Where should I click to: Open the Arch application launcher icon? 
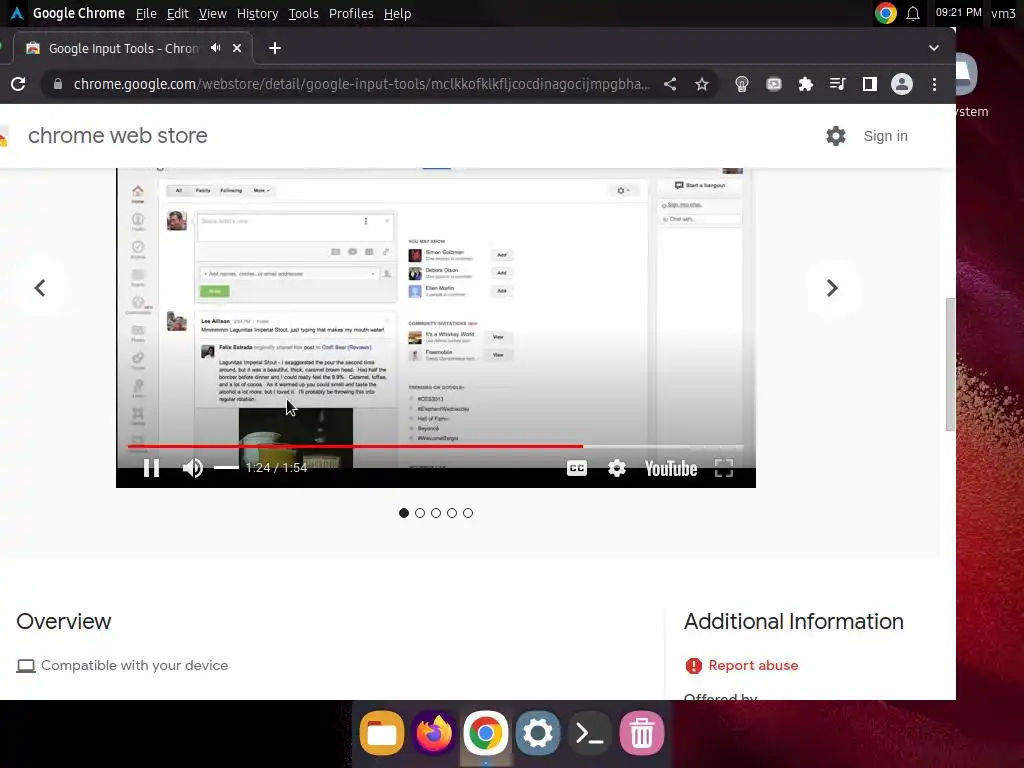(x=16, y=13)
